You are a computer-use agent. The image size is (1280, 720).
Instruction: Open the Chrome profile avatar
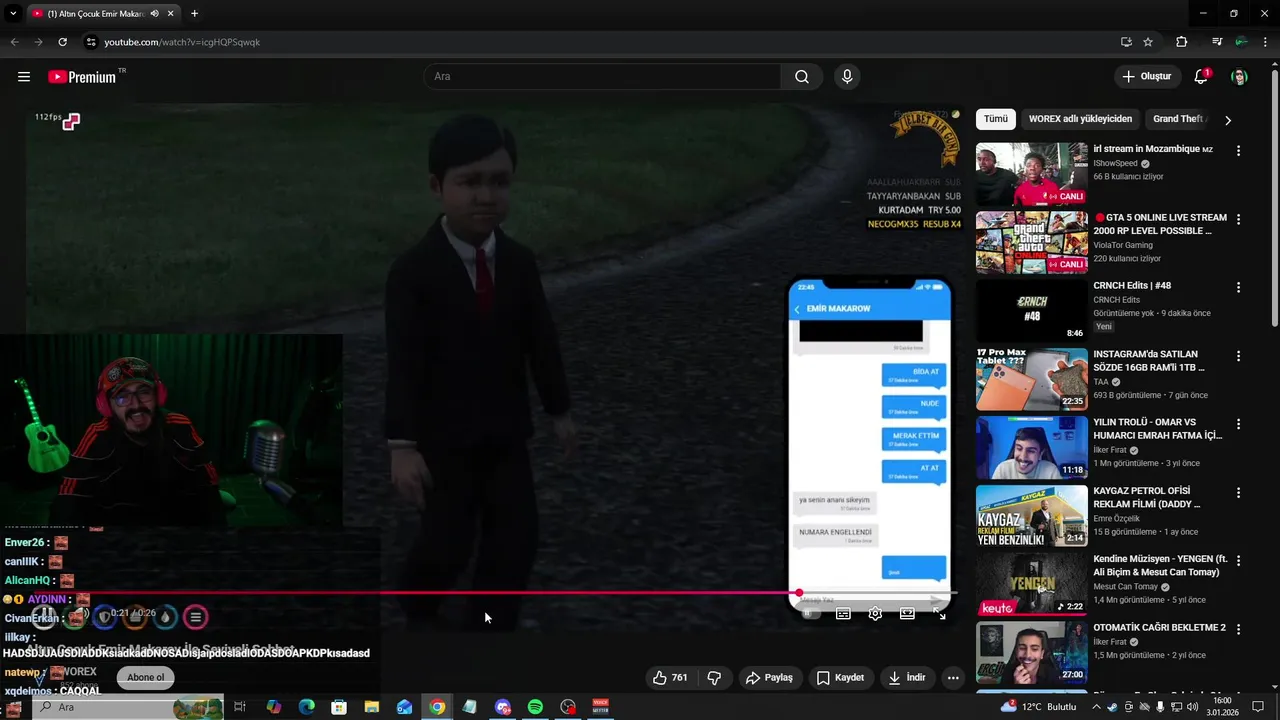pyautogui.click(x=1241, y=42)
